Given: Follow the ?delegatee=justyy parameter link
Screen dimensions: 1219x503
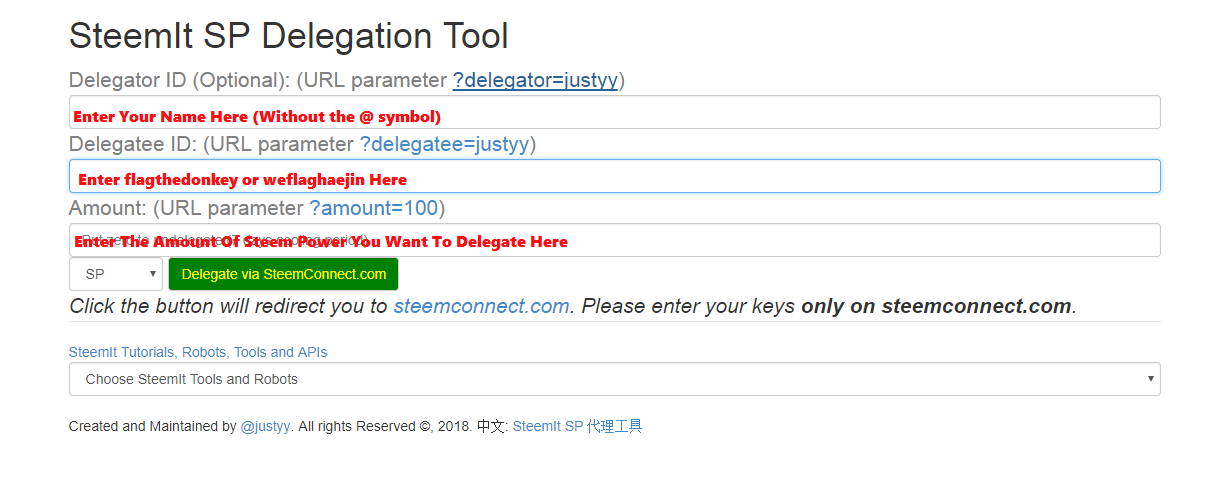Looking at the screenshot, I should tap(444, 144).
